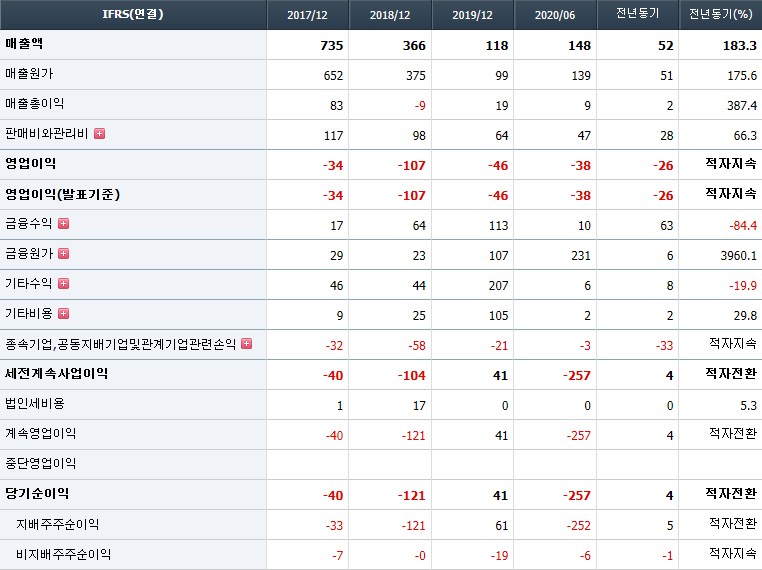Click the IFRS(연결) column header
762x570 pixels.
[133, 14]
